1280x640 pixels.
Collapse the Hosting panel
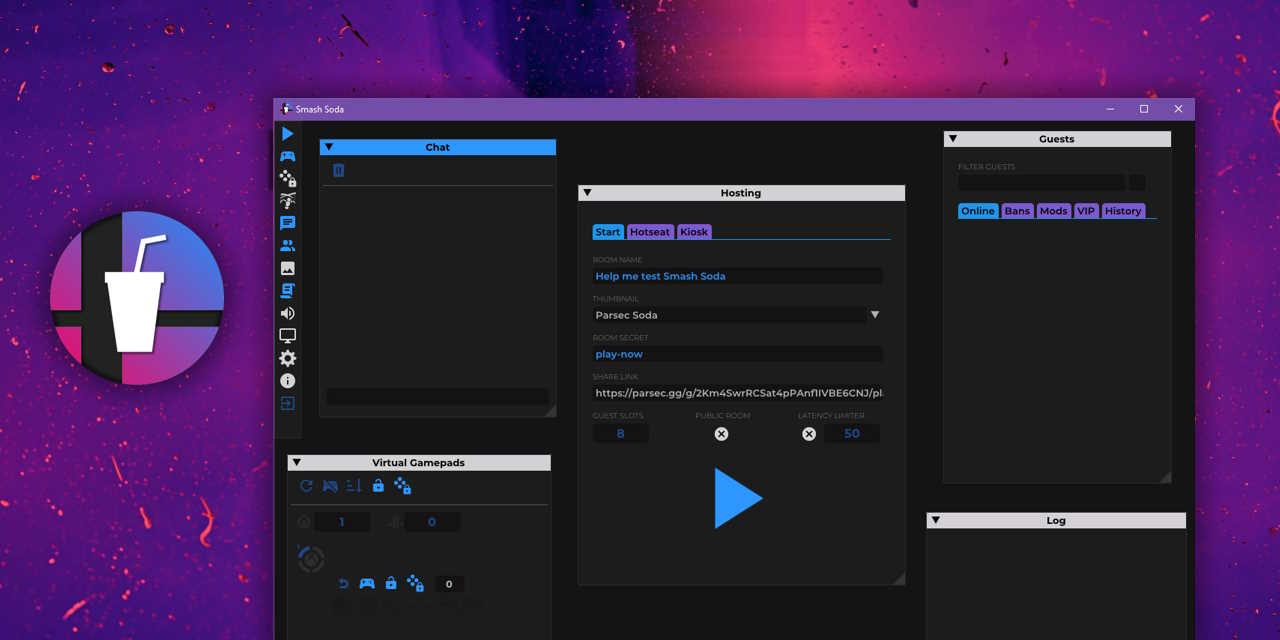587,193
